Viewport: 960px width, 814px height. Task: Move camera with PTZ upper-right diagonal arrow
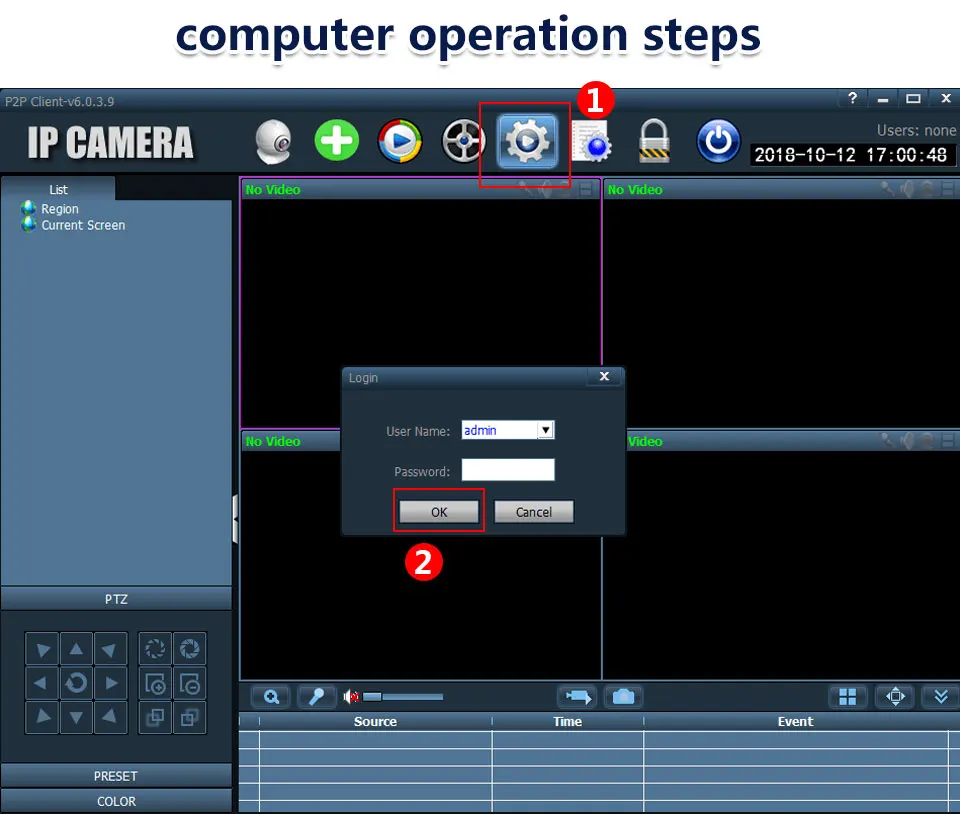(x=110, y=649)
